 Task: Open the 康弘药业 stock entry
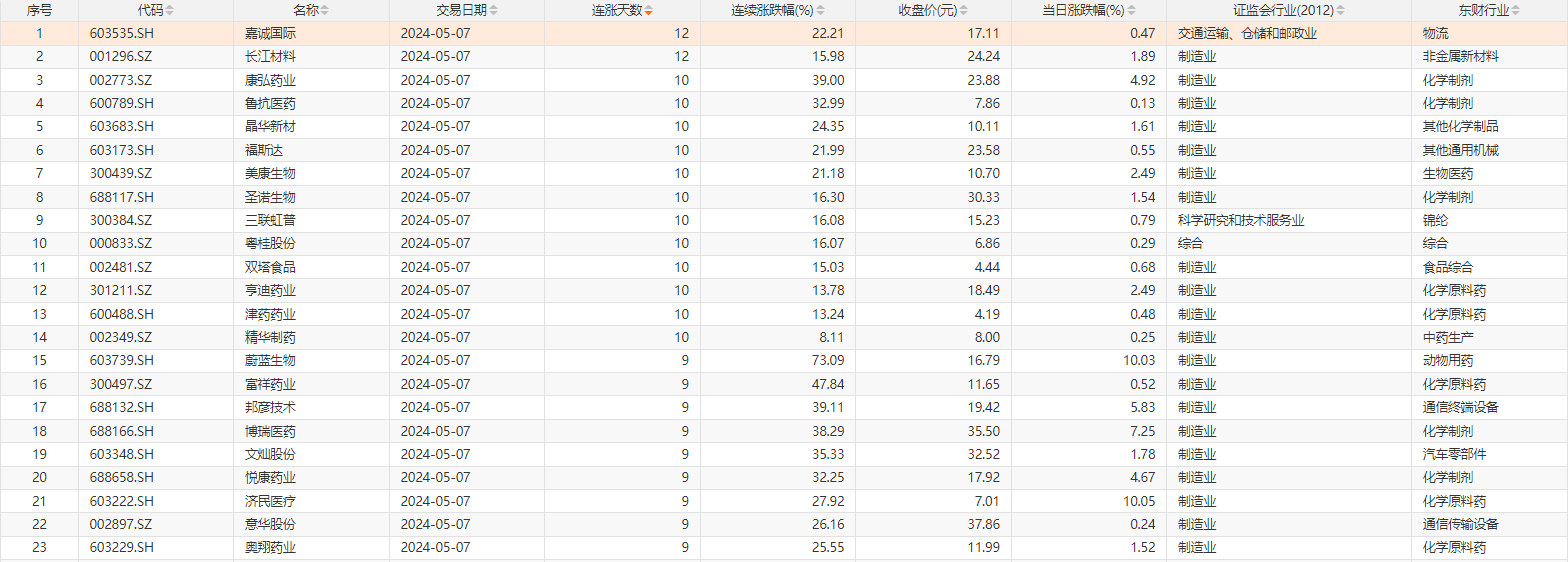point(270,80)
